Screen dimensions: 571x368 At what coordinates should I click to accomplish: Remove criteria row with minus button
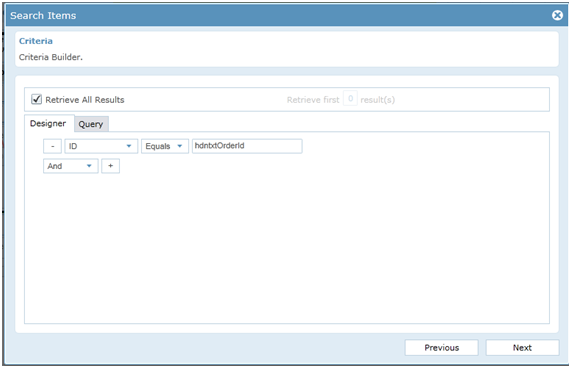(x=52, y=146)
